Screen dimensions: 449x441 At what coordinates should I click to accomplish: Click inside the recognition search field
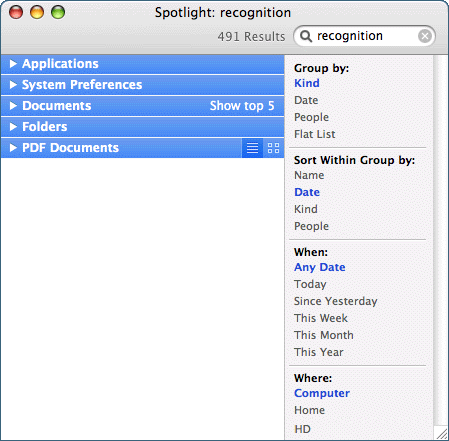pos(364,36)
